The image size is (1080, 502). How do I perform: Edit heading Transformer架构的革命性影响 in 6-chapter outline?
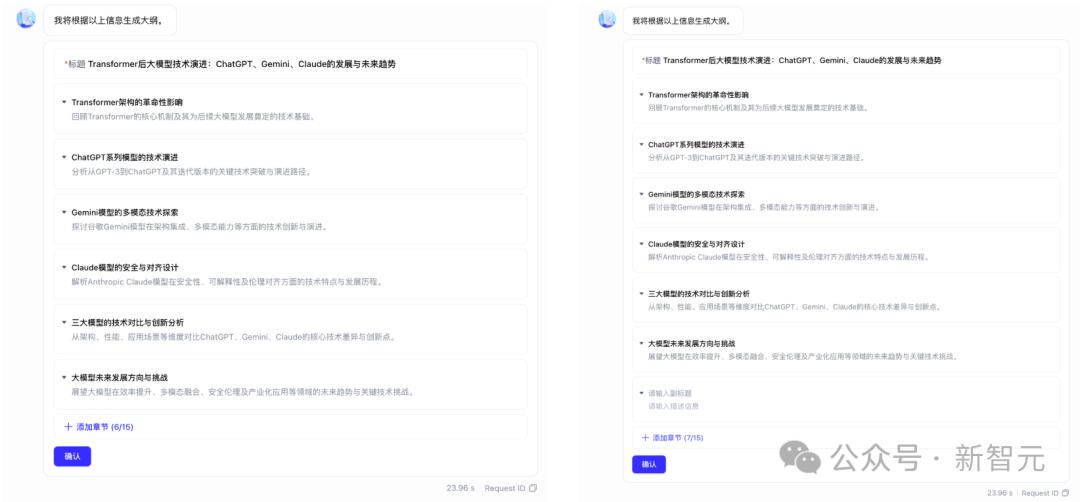127,102
